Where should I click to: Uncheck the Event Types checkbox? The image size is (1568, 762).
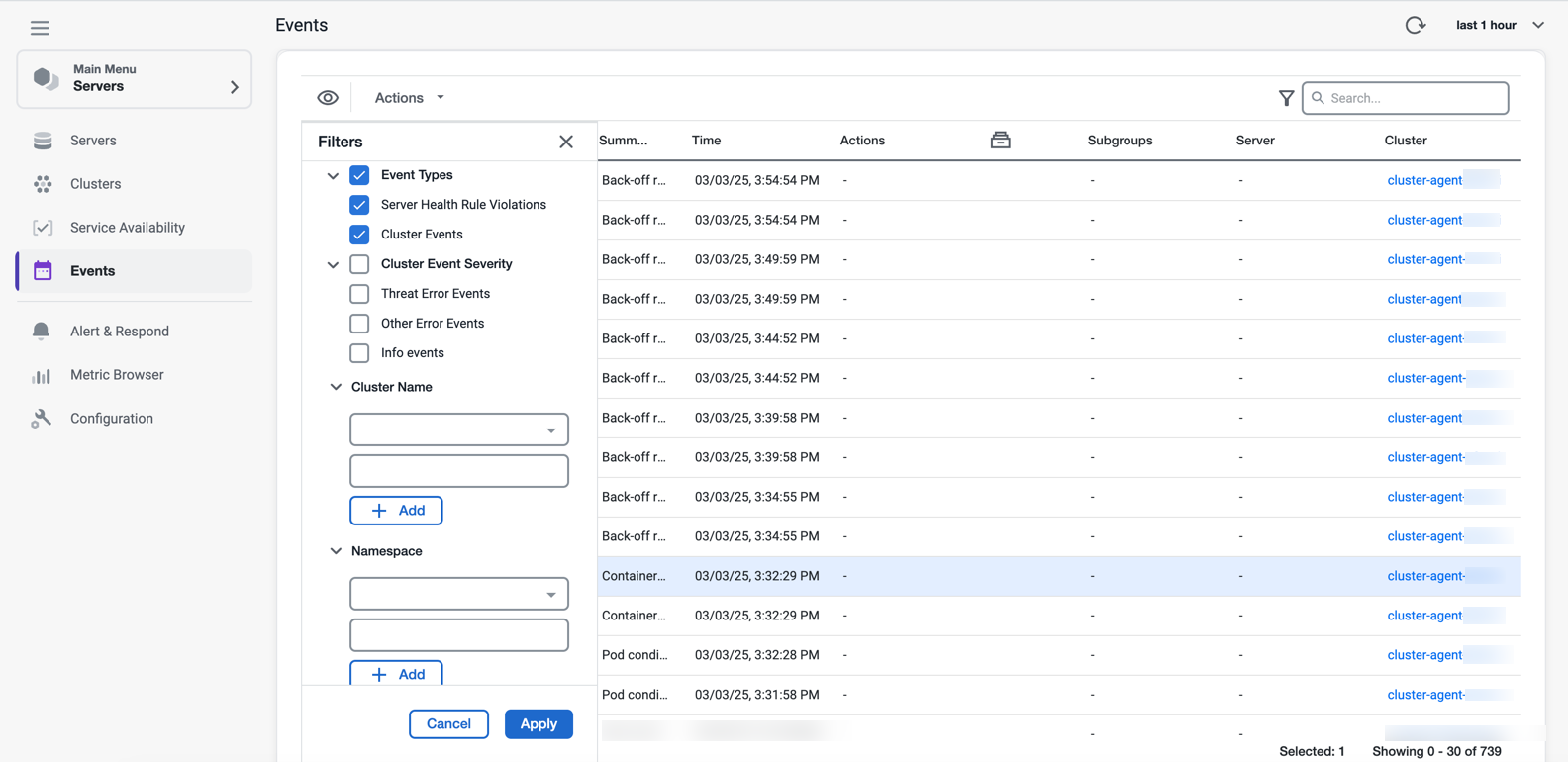(x=359, y=175)
